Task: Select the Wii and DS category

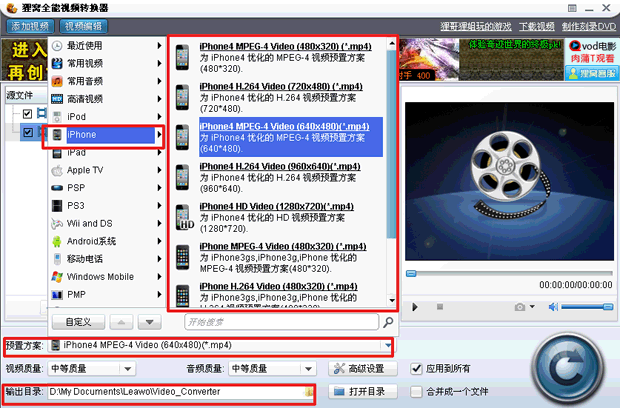Action: [107, 223]
